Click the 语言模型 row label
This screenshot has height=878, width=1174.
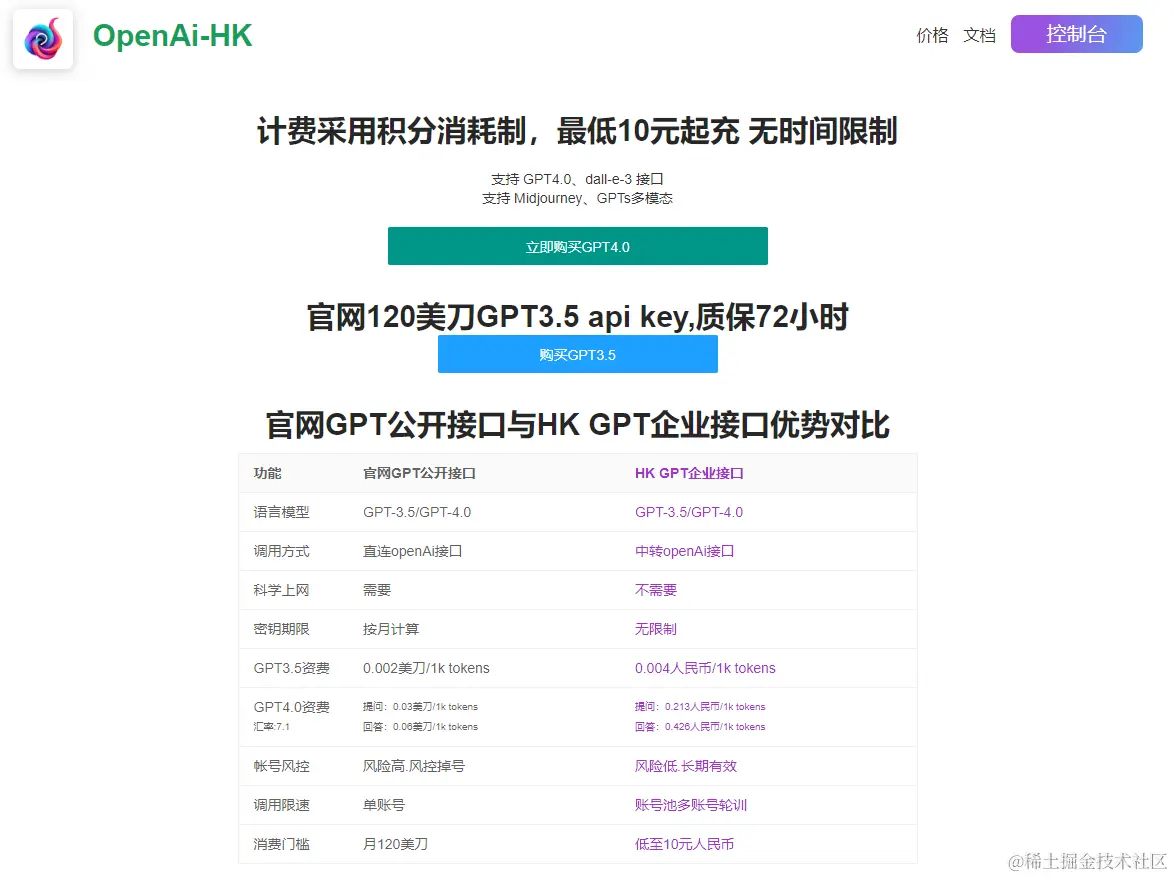pyautogui.click(x=281, y=512)
